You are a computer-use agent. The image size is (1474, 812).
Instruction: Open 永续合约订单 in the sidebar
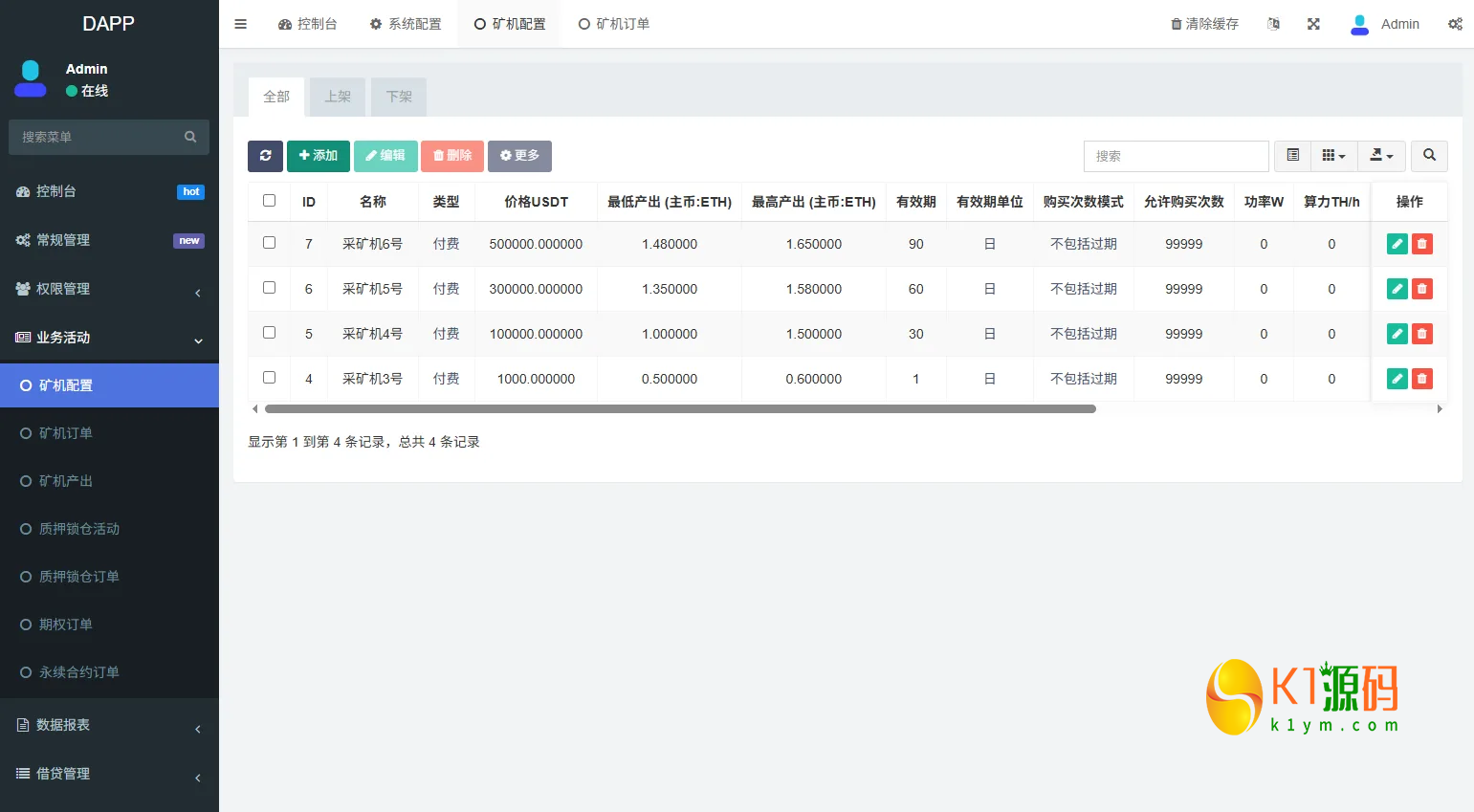(x=109, y=672)
